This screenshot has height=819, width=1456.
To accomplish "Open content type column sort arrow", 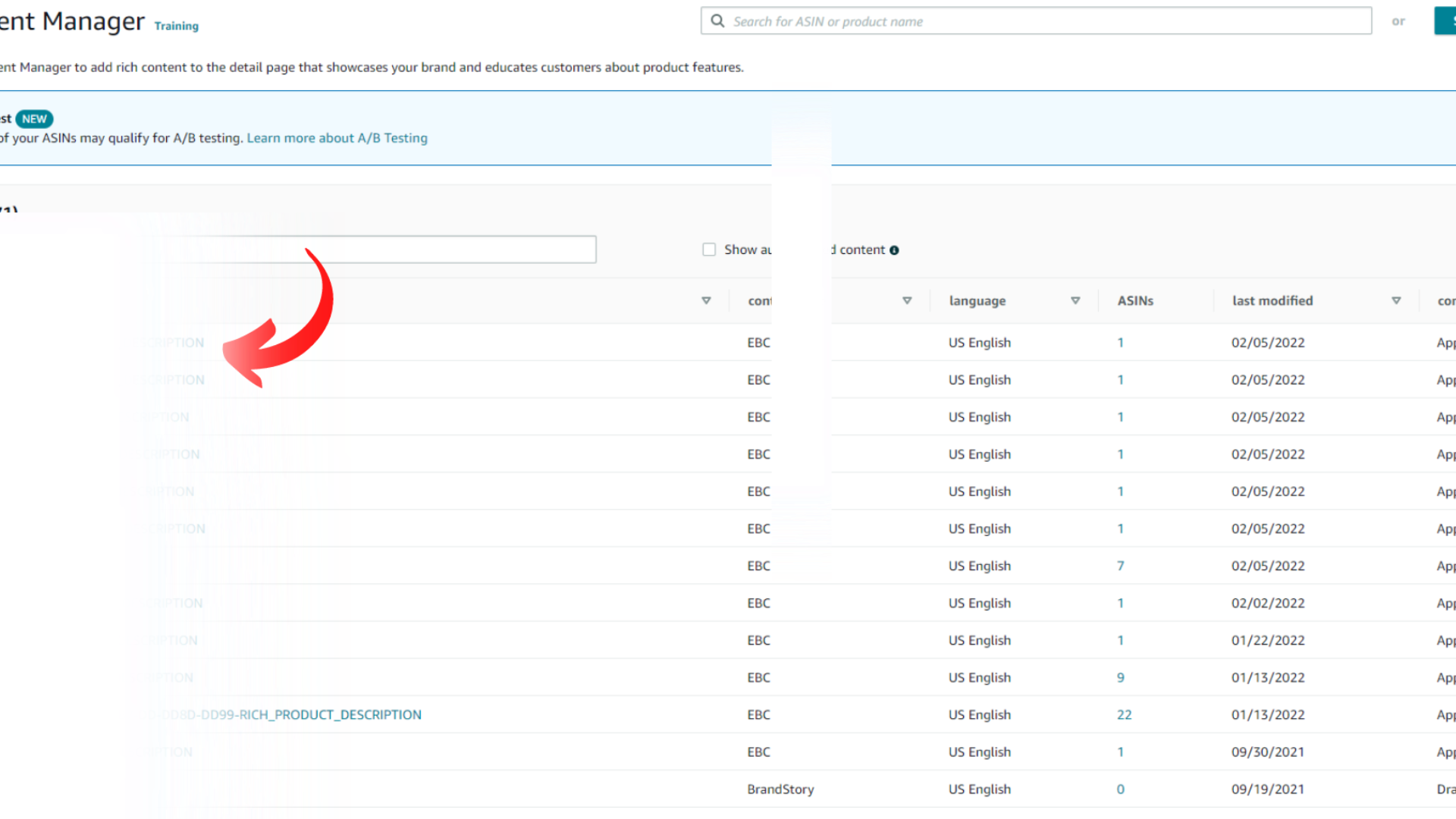I will (906, 301).
